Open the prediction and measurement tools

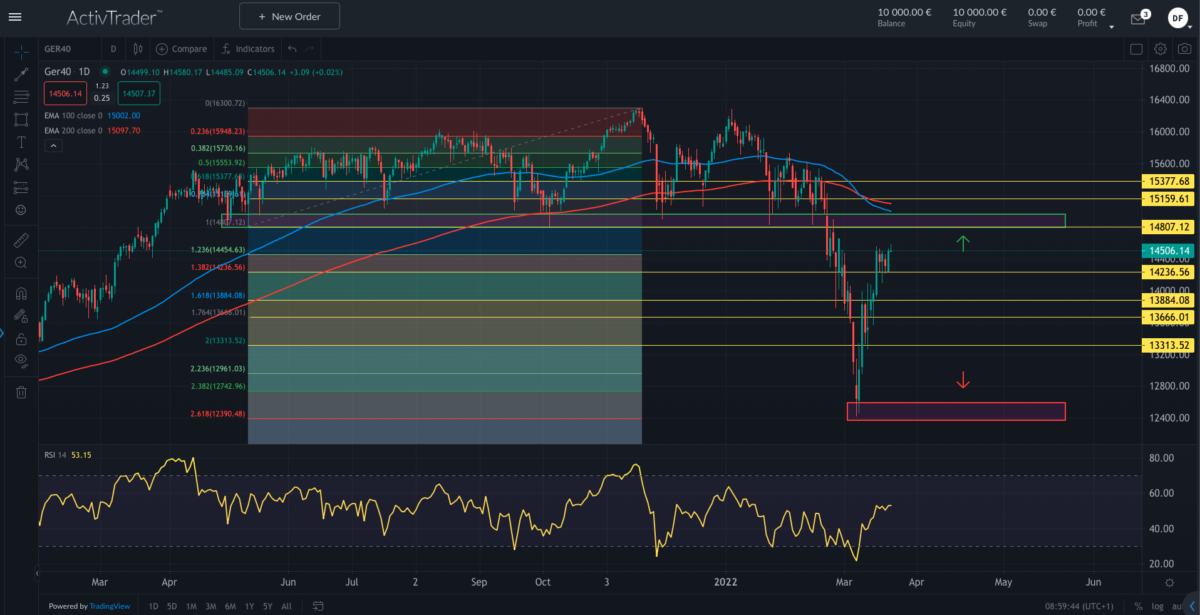[21, 187]
